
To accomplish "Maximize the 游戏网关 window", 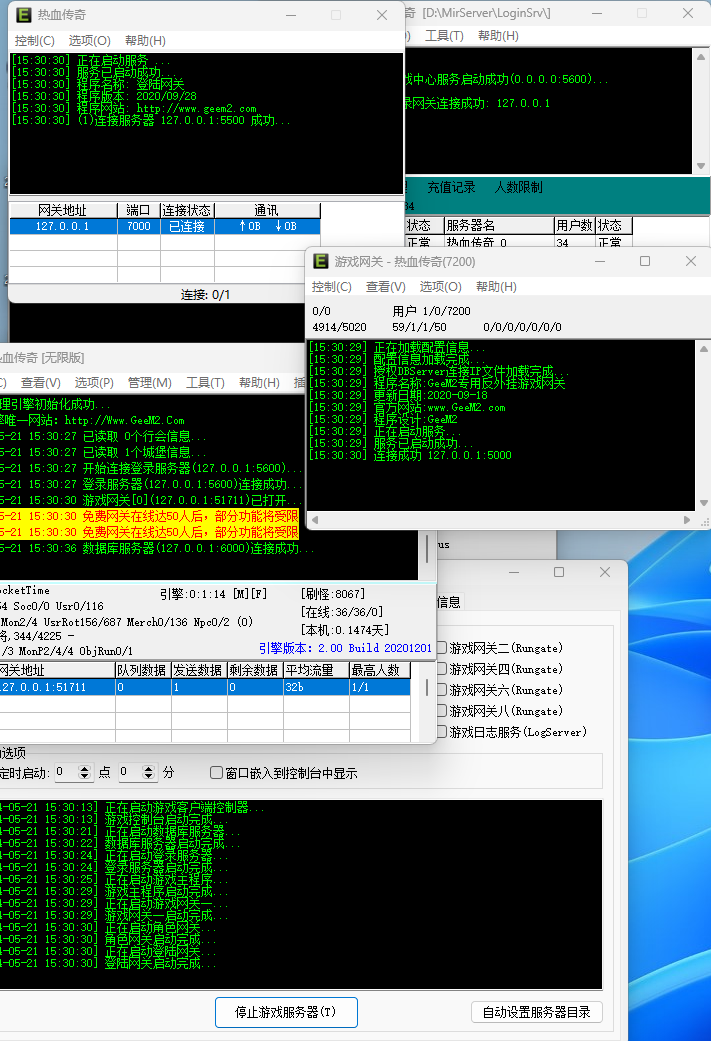I will [x=645, y=261].
